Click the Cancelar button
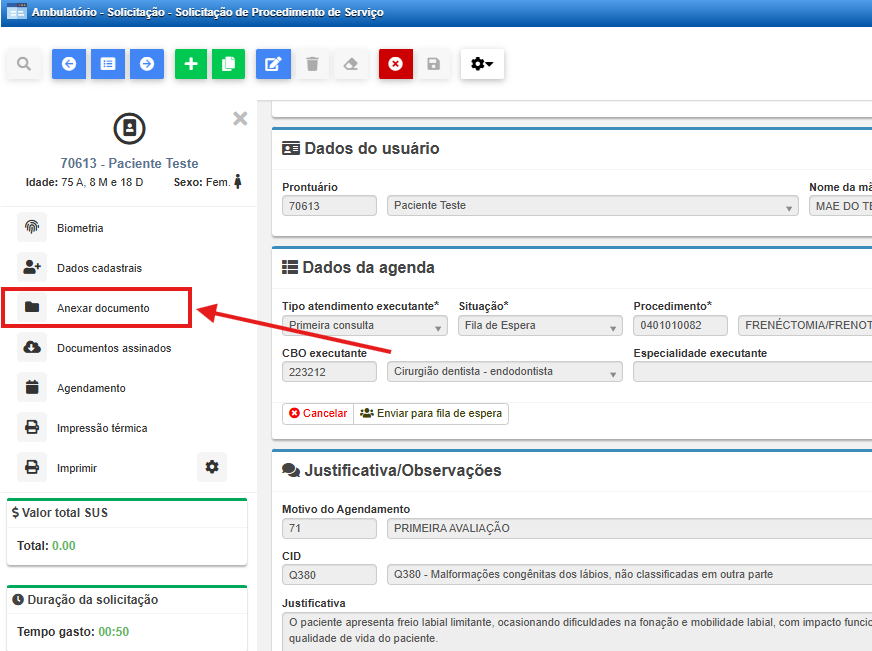The image size is (872, 651). pos(318,413)
